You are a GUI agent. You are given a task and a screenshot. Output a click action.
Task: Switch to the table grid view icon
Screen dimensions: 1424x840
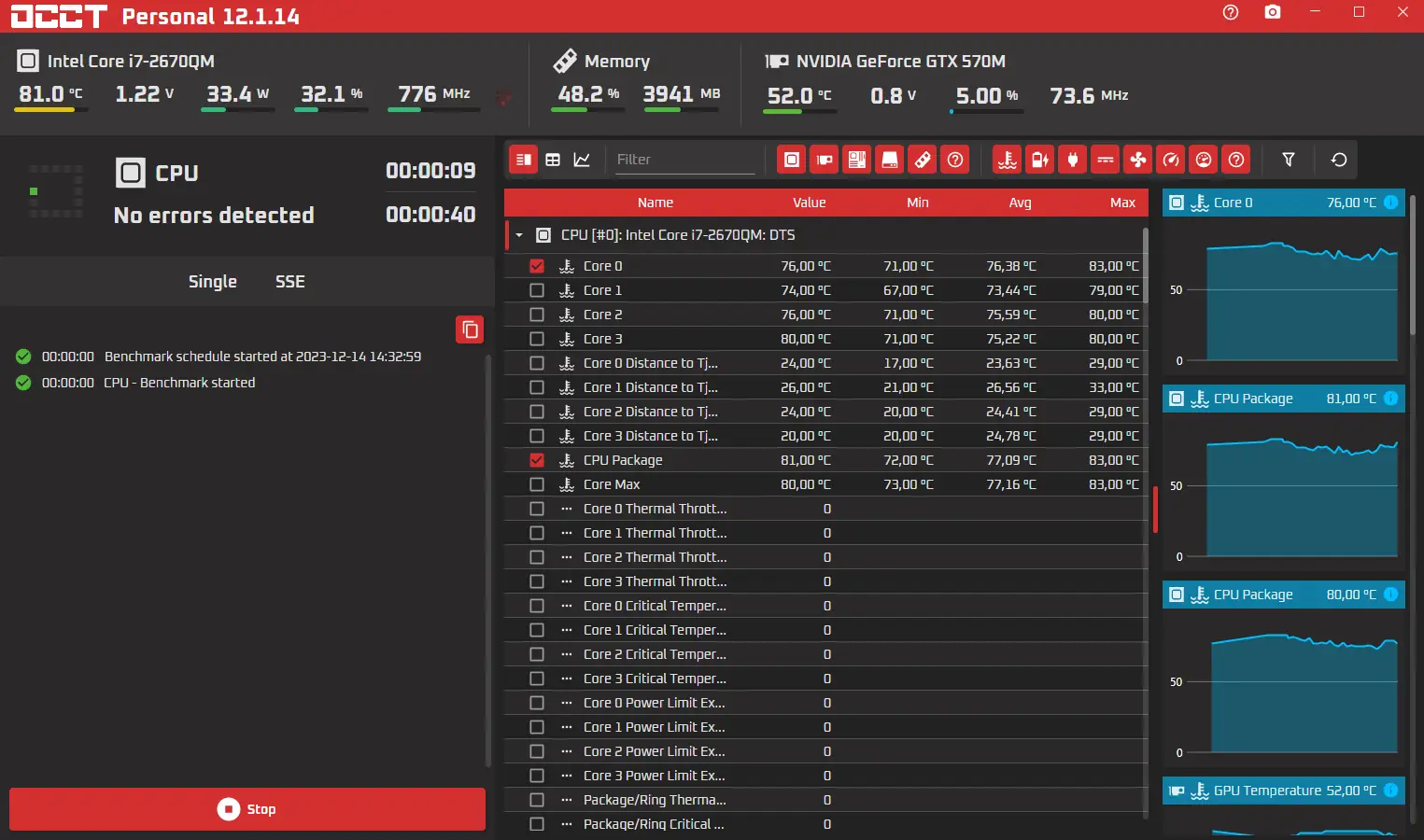553,160
